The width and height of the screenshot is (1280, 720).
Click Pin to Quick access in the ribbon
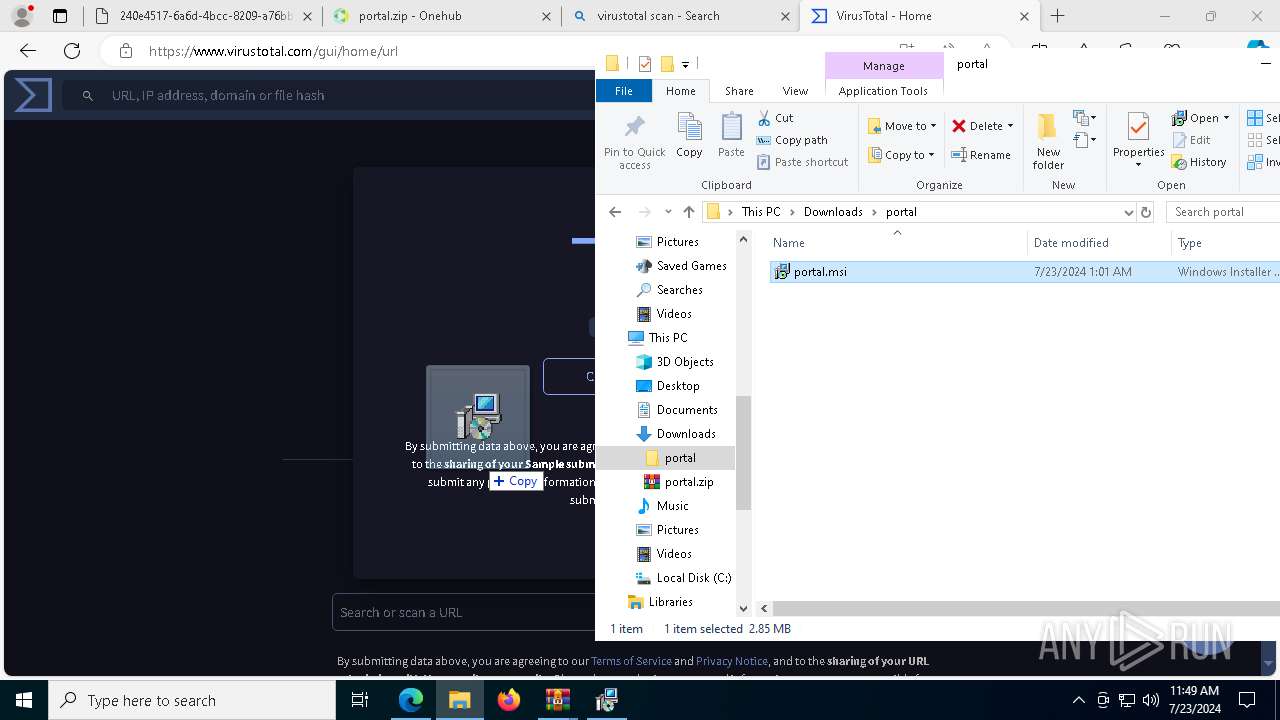point(634,141)
